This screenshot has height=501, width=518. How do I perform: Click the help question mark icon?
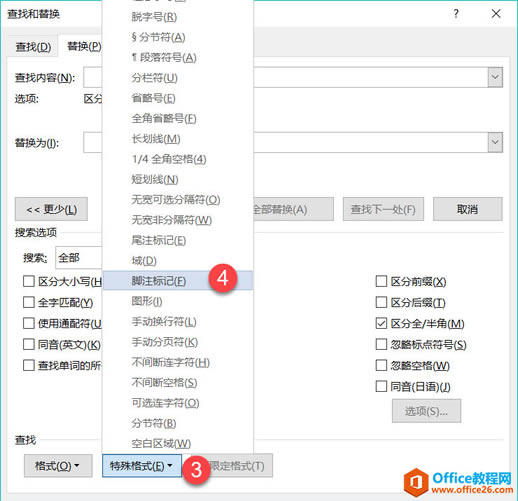pyautogui.click(x=456, y=14)
